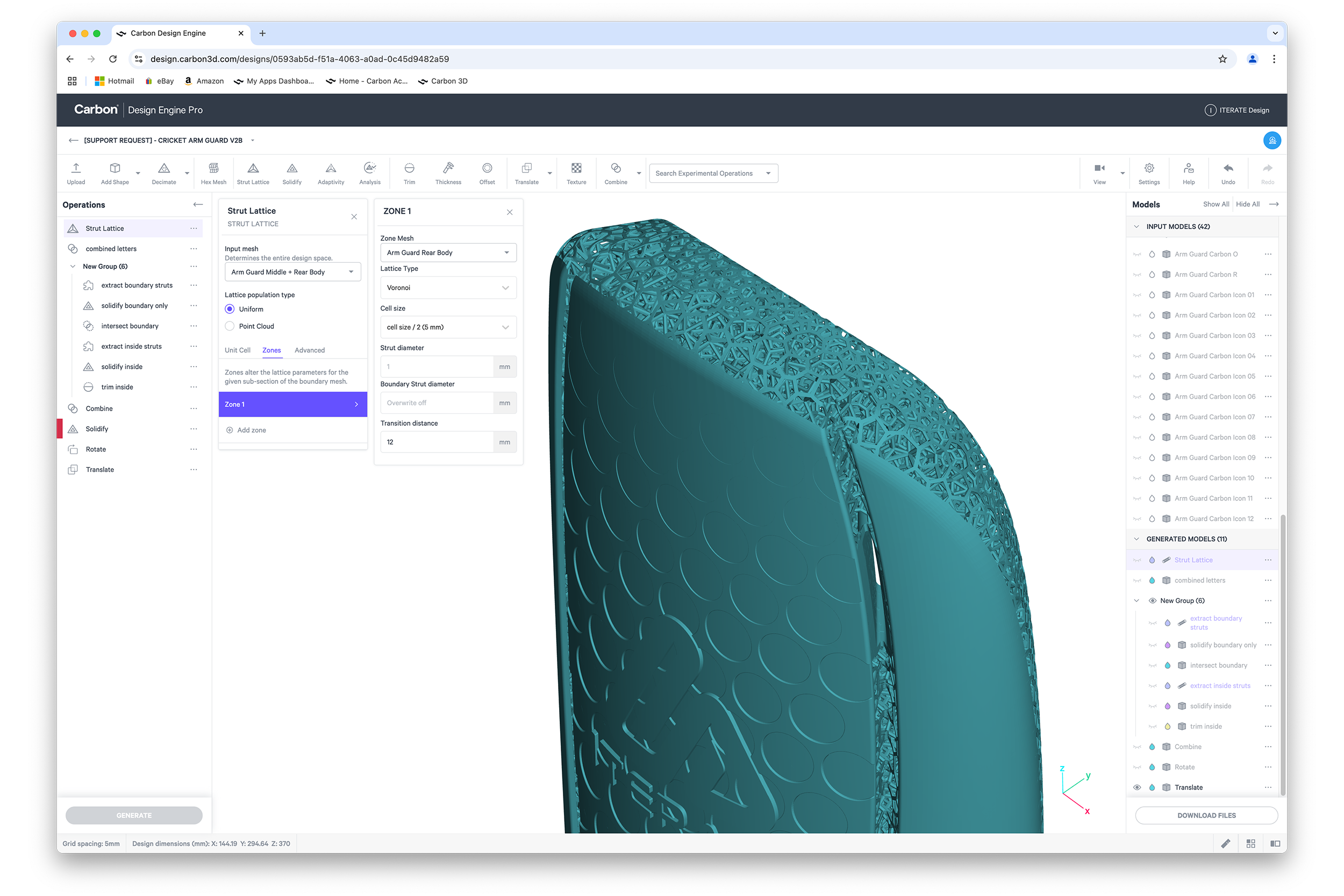1344x896 pixels.
Task: Open the Lattice Type Voronoi dropdown
Action: point(448,288)
